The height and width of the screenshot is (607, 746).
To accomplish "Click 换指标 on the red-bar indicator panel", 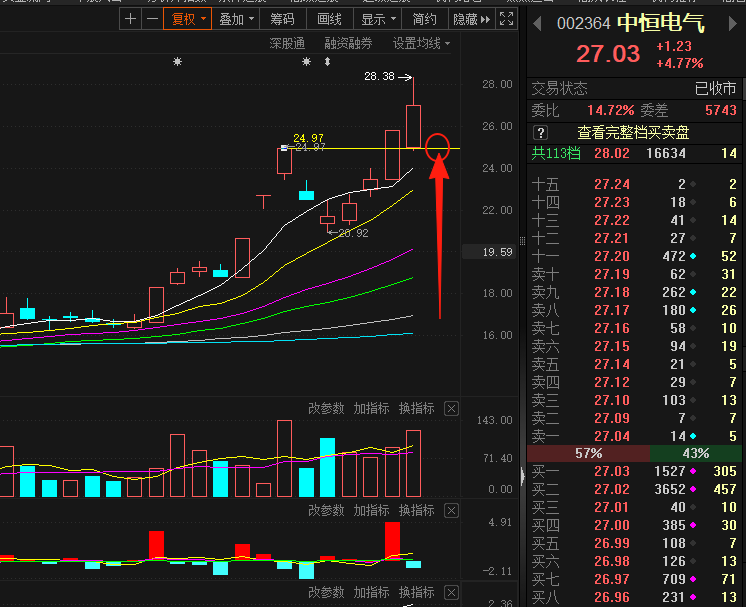I will coord(416,510).
